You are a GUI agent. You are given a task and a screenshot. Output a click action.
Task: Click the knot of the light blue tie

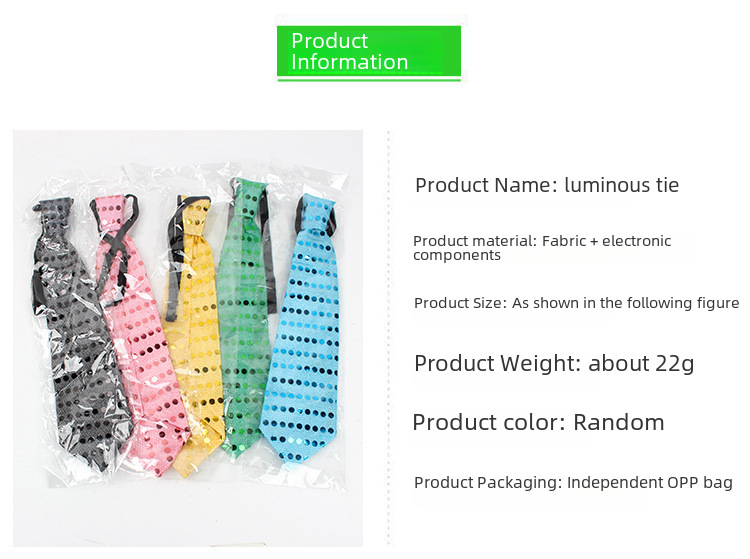[316, 214]
